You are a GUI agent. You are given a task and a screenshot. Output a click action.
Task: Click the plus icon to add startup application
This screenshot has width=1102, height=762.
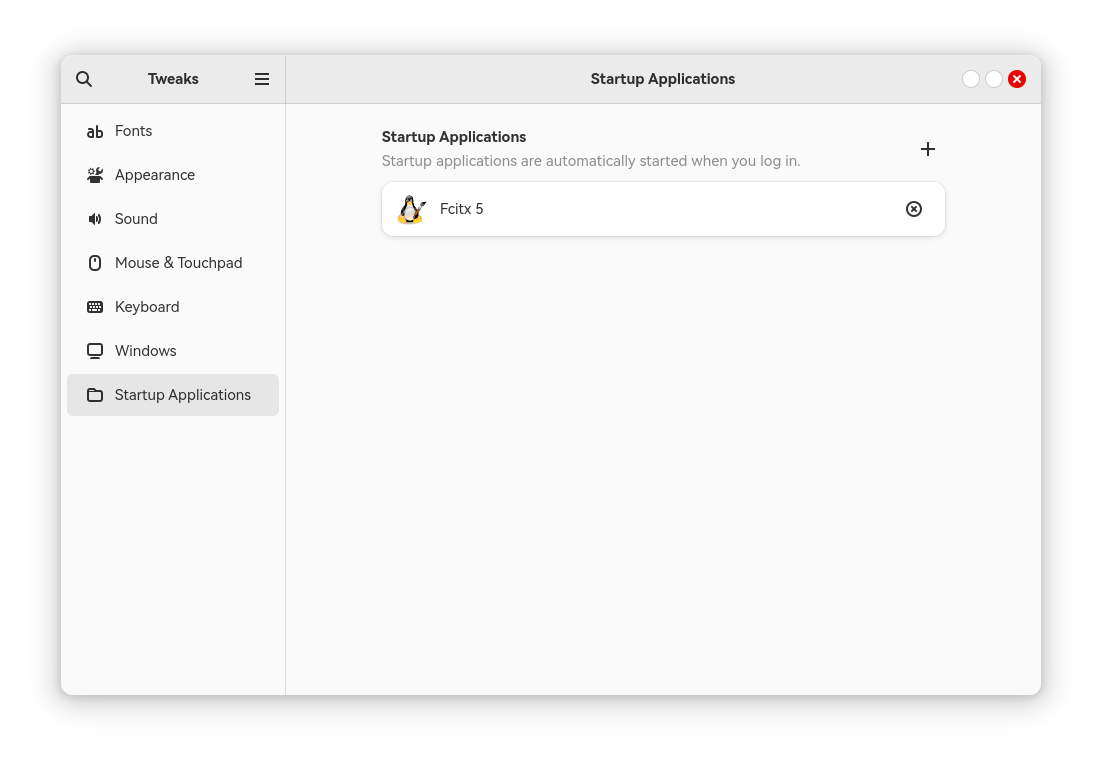tap(928, 149)
